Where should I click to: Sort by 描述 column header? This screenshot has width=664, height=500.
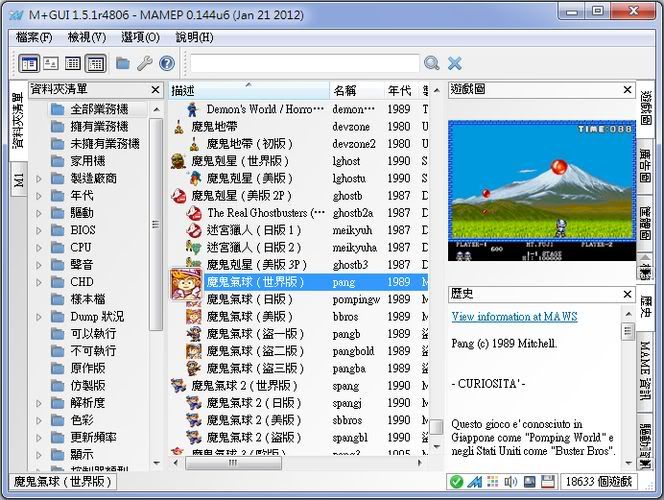pyautogui.click(x=249, y=91)
